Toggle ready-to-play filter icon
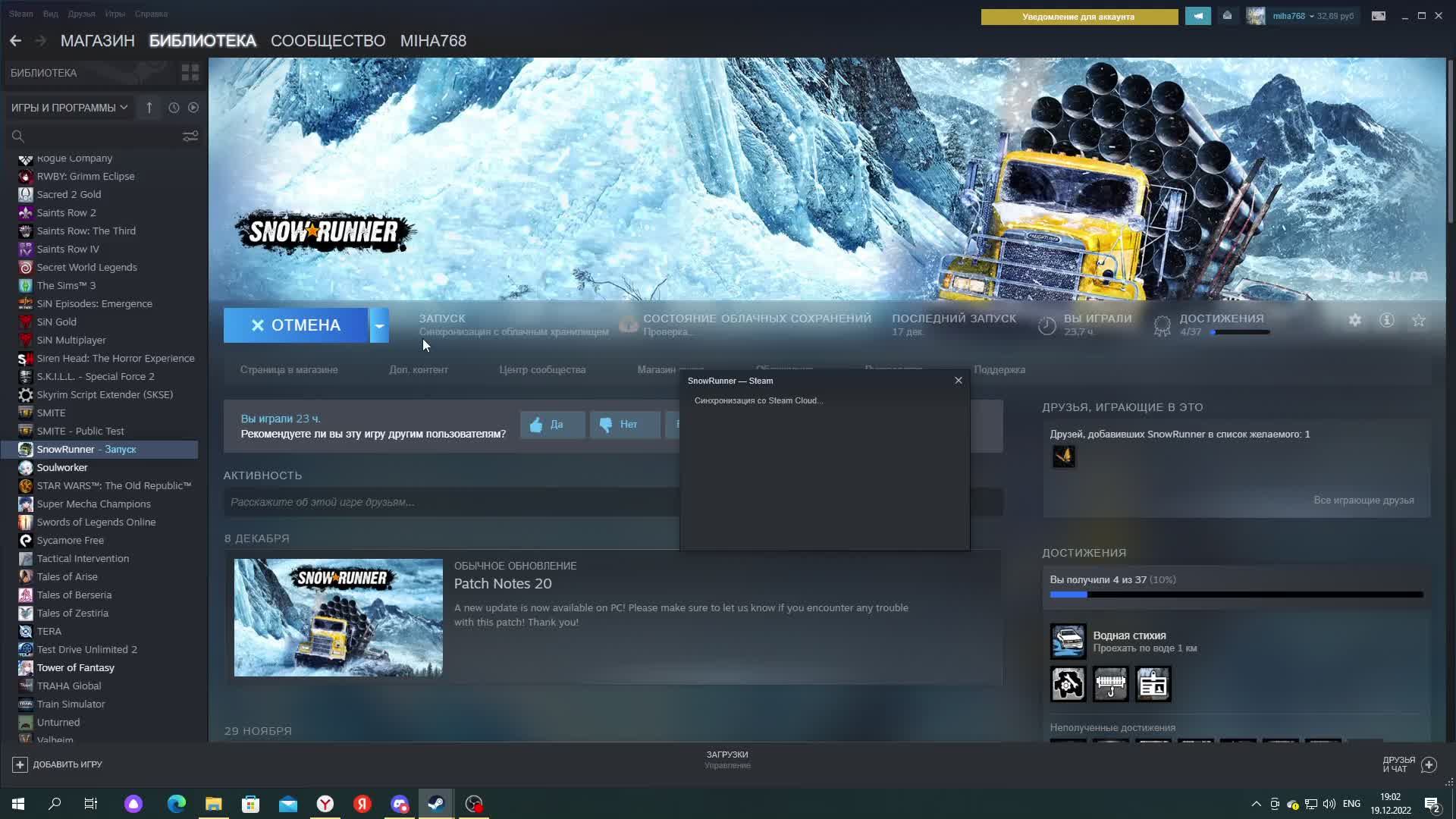 pyautogui.click(x=193, y=108)
